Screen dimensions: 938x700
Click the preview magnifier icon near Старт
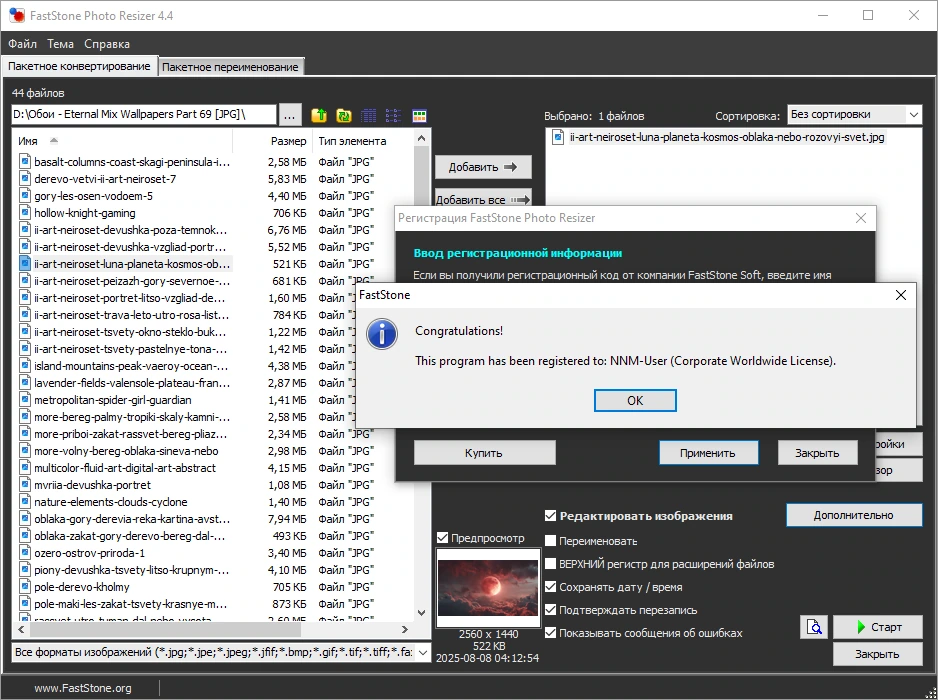[x=814, y=626]
